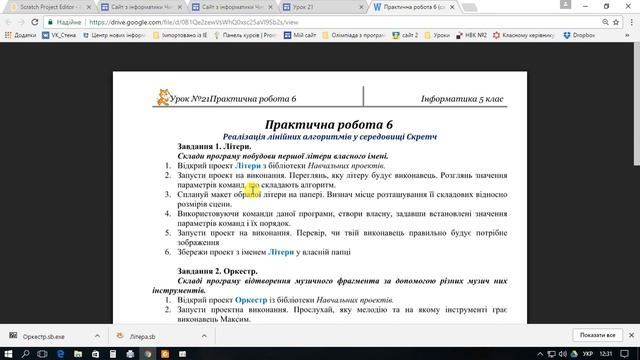Click the Показати все downloads button
This screenshot has height=360, width=640.
[x=597, y=335]
